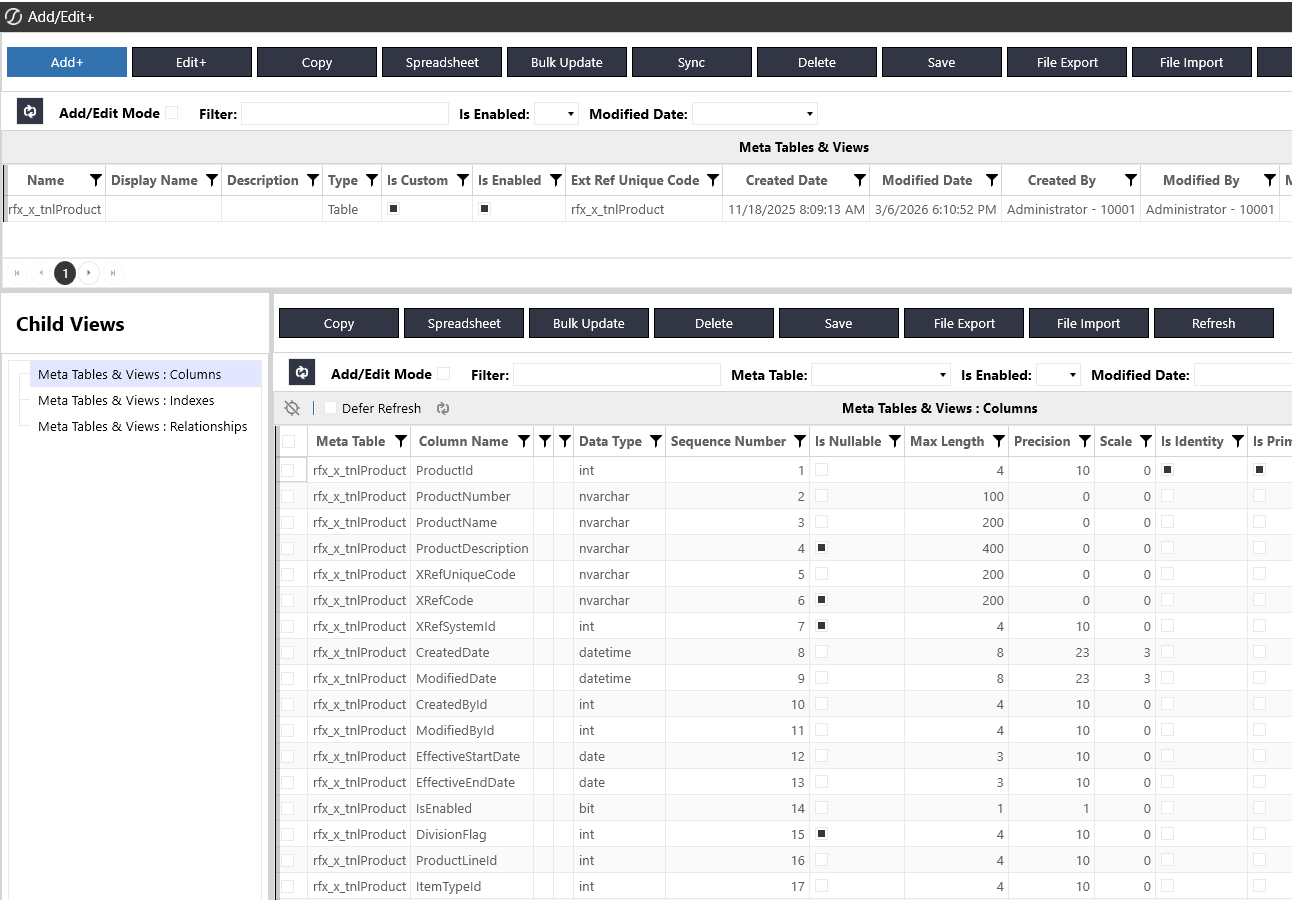This screenshot has height=900, width=1292.
Task: Enable the top Add/Edit Mode checkbox
Action: [171, 113]
